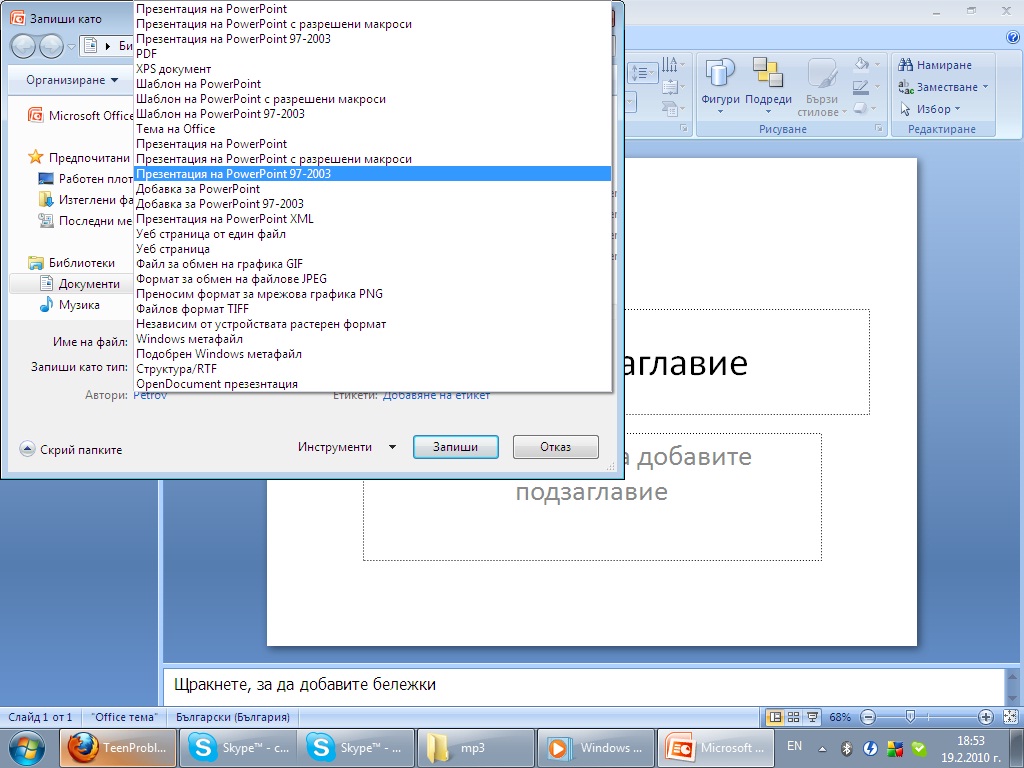The width and height of the screenshot is (1024, 768).
Task: Click the text direction icon in the ribbon
Action: coord(669,64)
